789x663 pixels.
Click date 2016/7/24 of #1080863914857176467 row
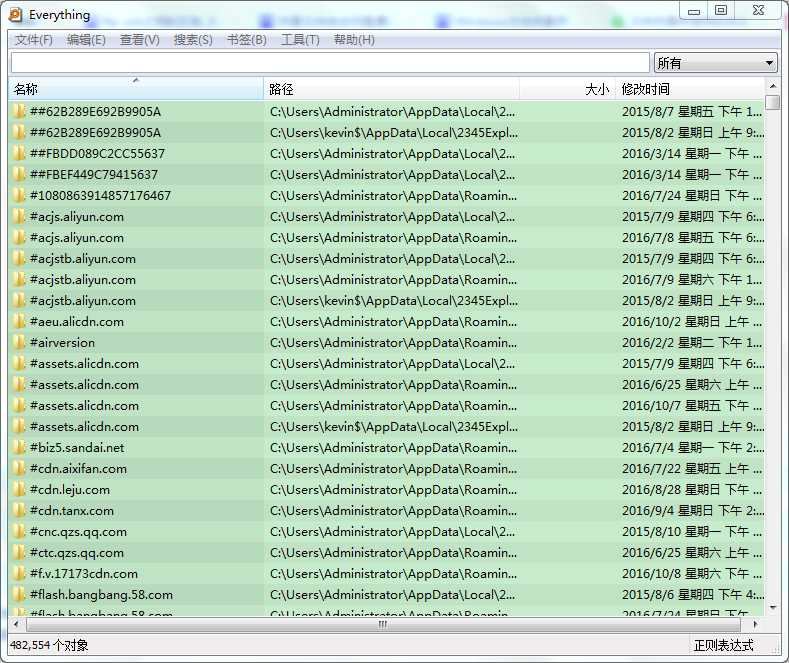[651, 195]
